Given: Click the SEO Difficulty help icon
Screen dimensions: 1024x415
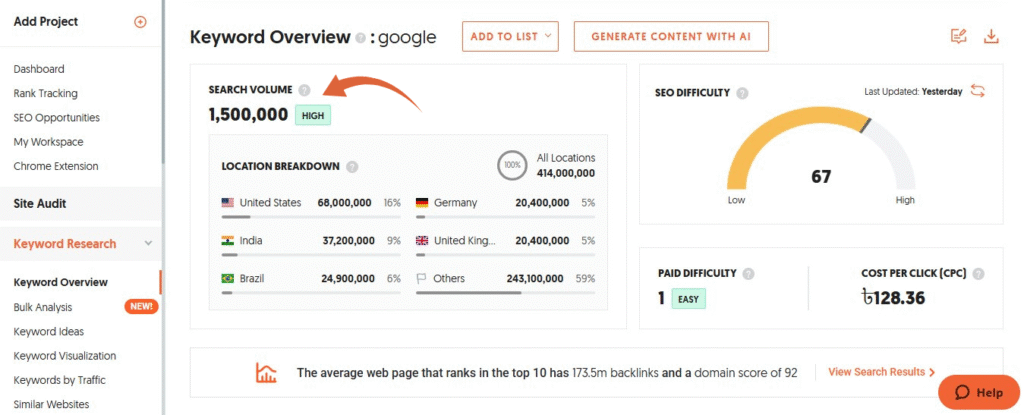Looking at the screenshot, I should tap(743, 93).
